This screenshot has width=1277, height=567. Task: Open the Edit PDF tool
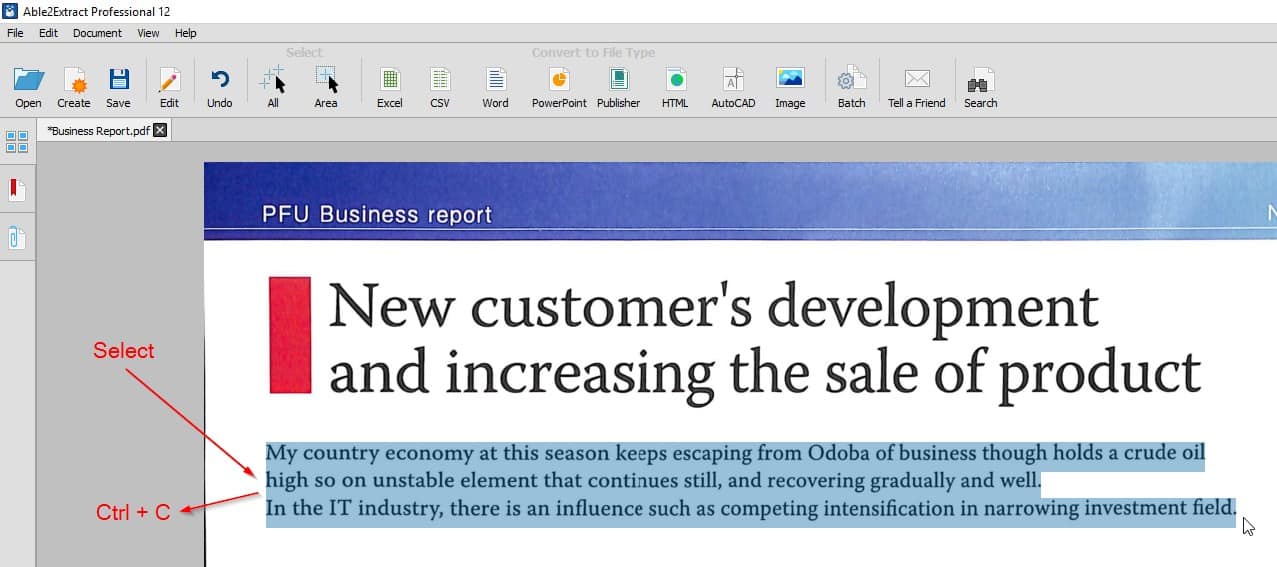coord(169,80)
